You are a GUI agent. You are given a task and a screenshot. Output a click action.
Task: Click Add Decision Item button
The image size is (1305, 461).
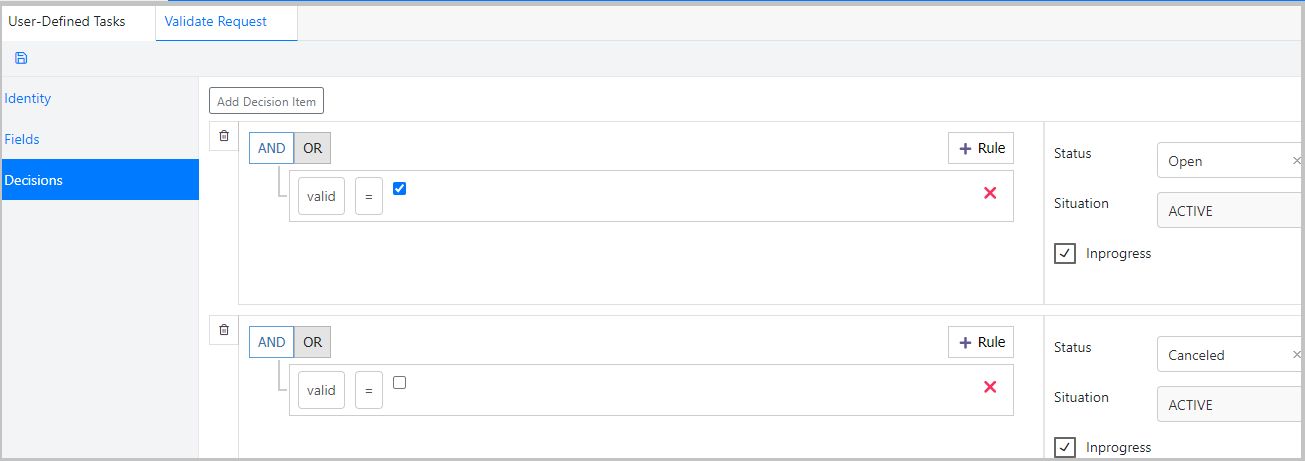click(266, 101)
